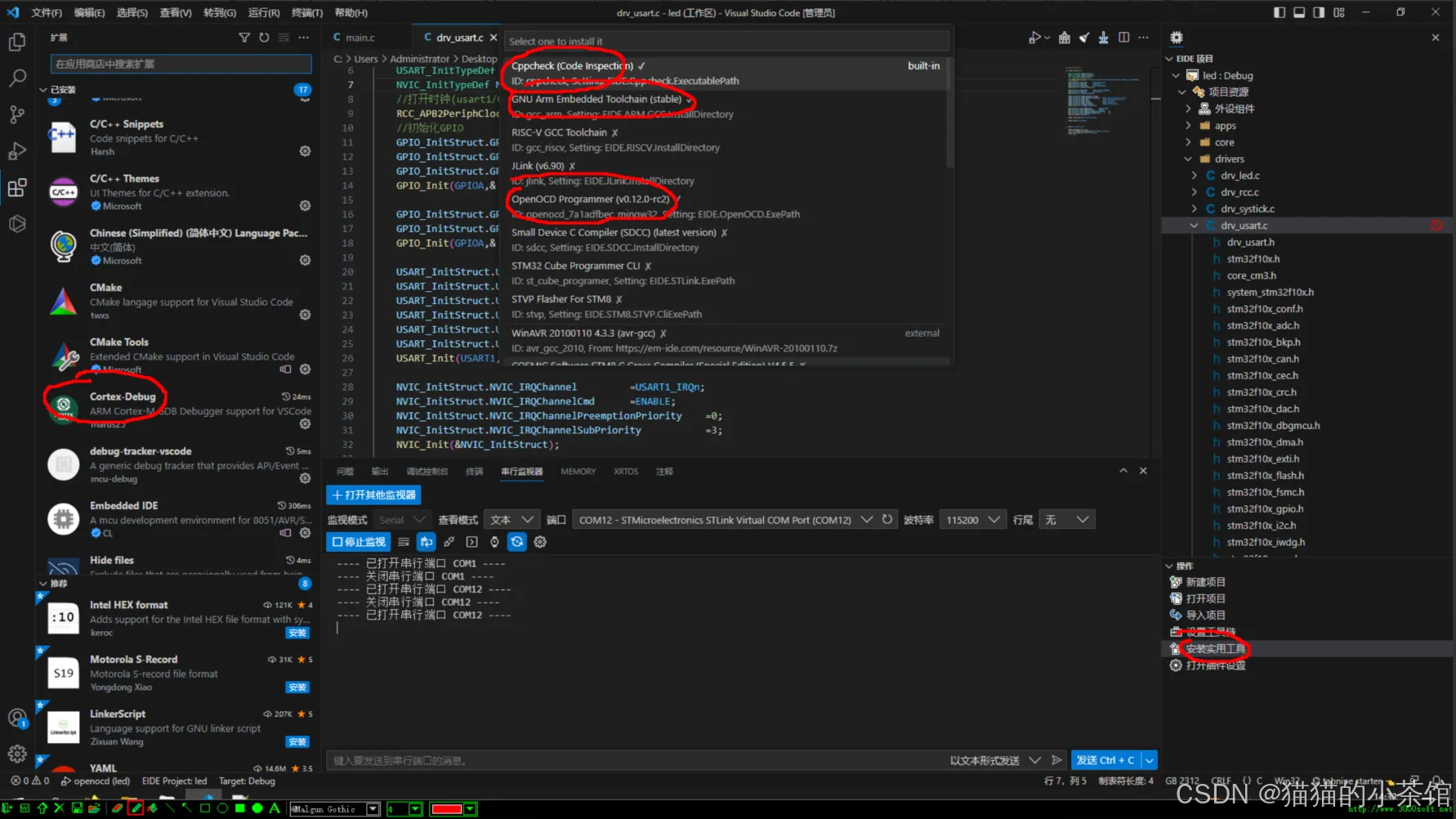Screen dimensions: 1456x819
Task: Open the 行尾 line ending dropdown
Action: point(1067,520)
